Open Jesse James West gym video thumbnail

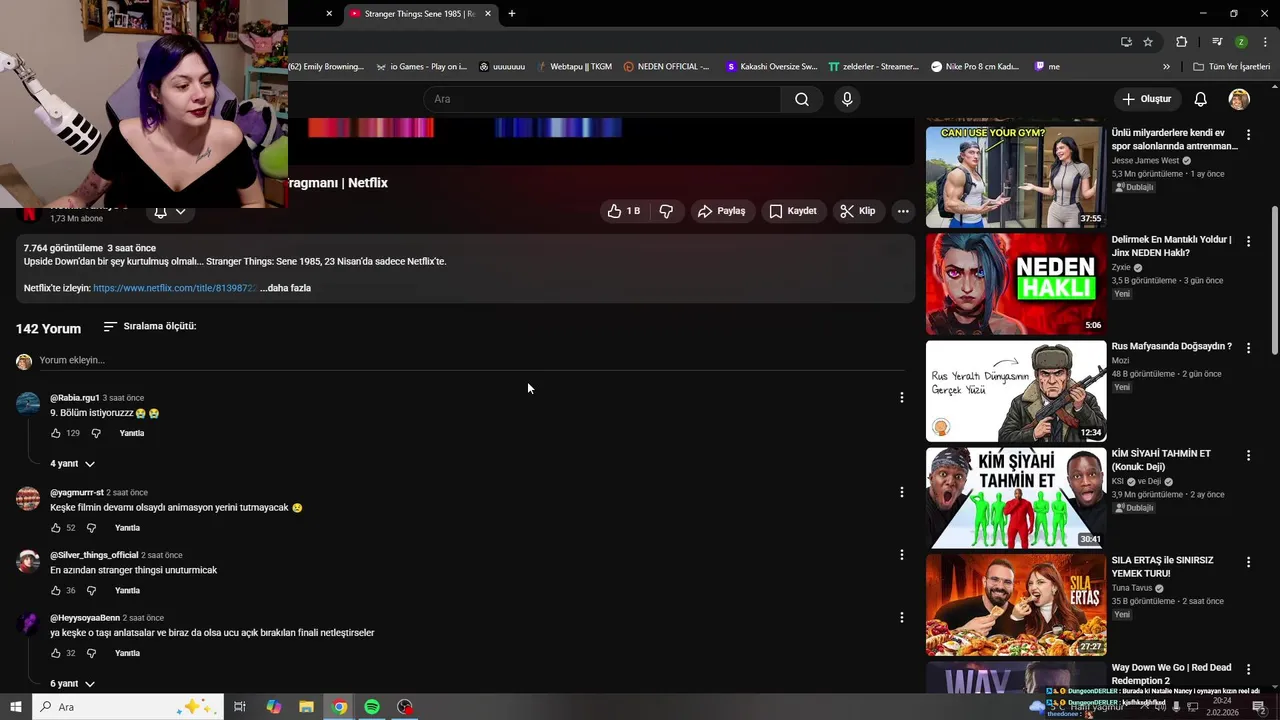1016,177
